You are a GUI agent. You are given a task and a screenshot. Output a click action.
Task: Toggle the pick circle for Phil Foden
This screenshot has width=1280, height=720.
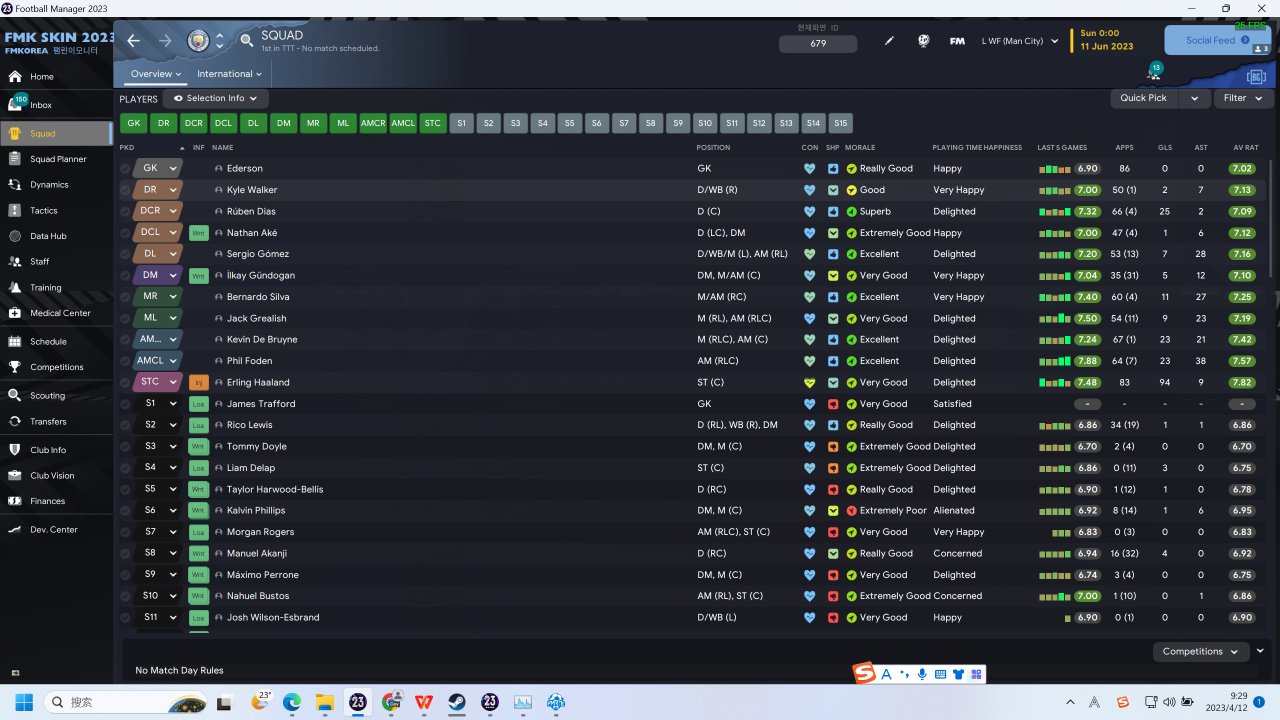coord(125,361)
